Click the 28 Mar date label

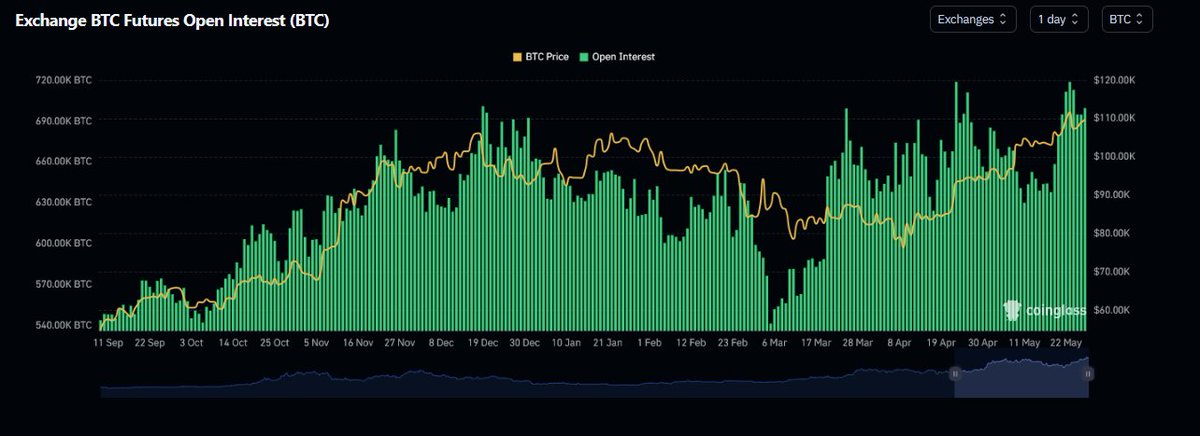tap(858, 342)
